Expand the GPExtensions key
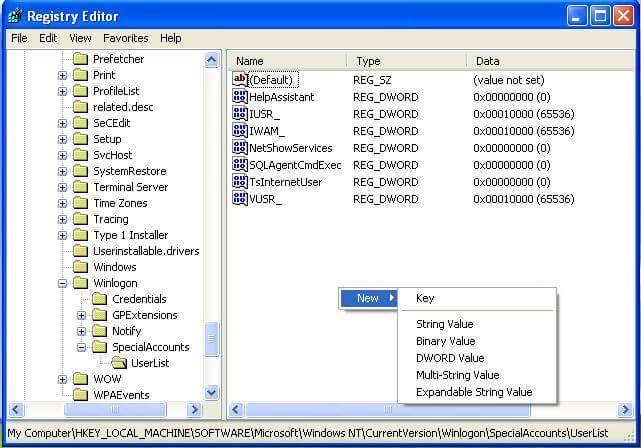 [x=82, y=316]
